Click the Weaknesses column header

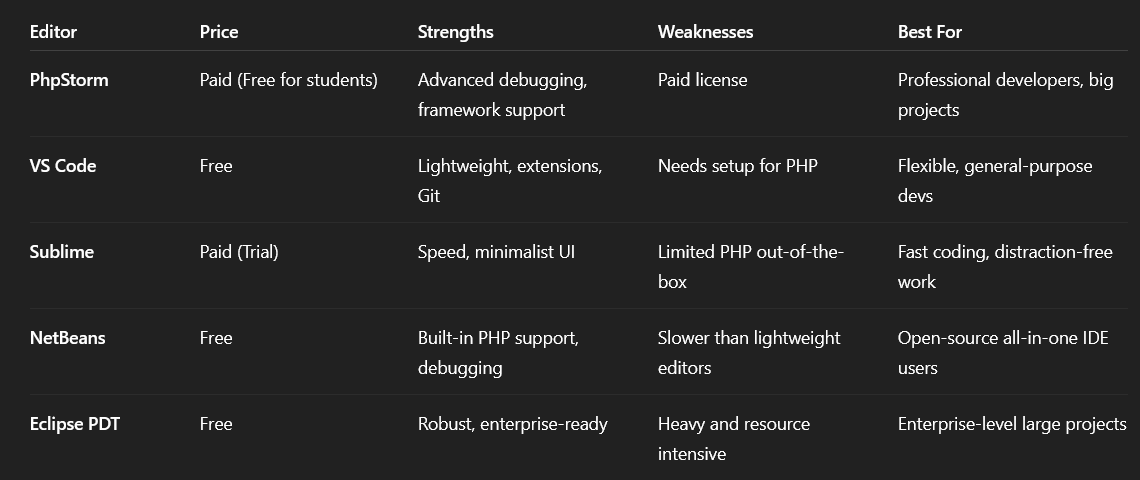click(x=705, y=32)
